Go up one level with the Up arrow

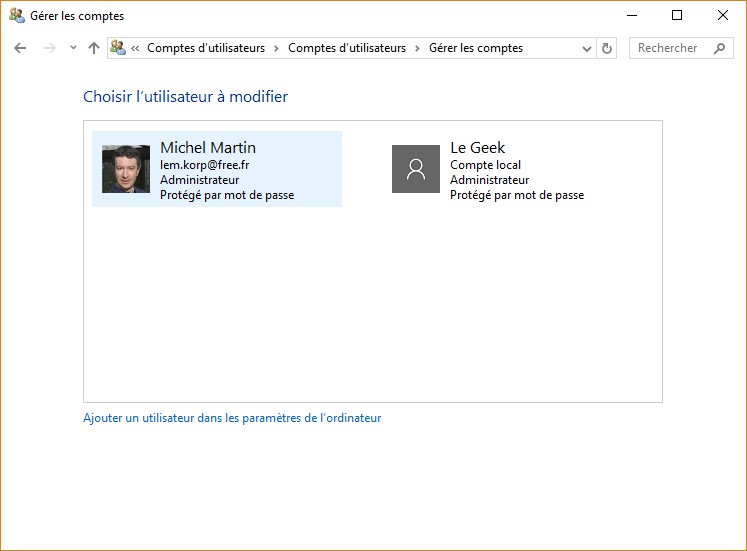click(94, 48)
